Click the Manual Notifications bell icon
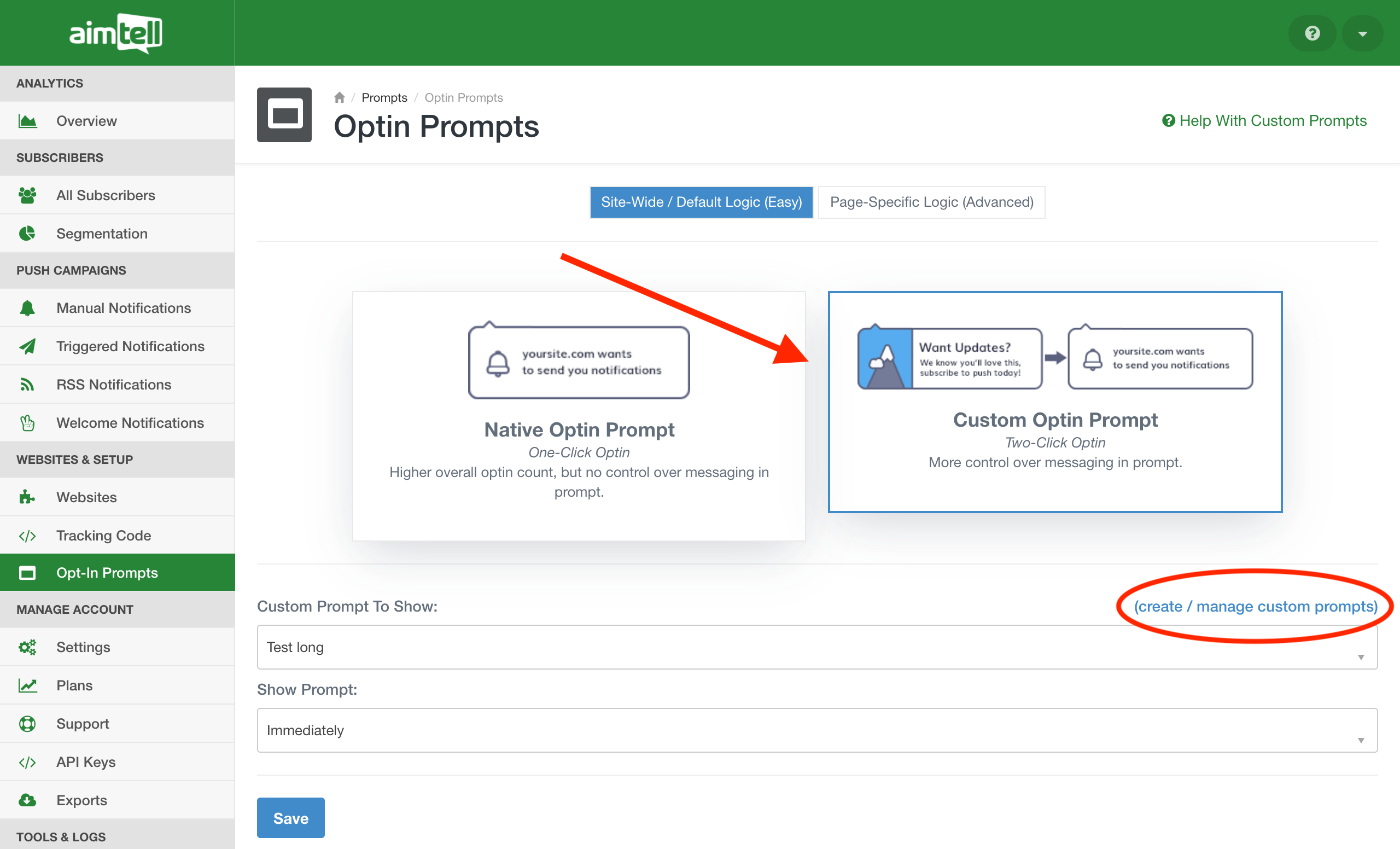 coord(27,308)
